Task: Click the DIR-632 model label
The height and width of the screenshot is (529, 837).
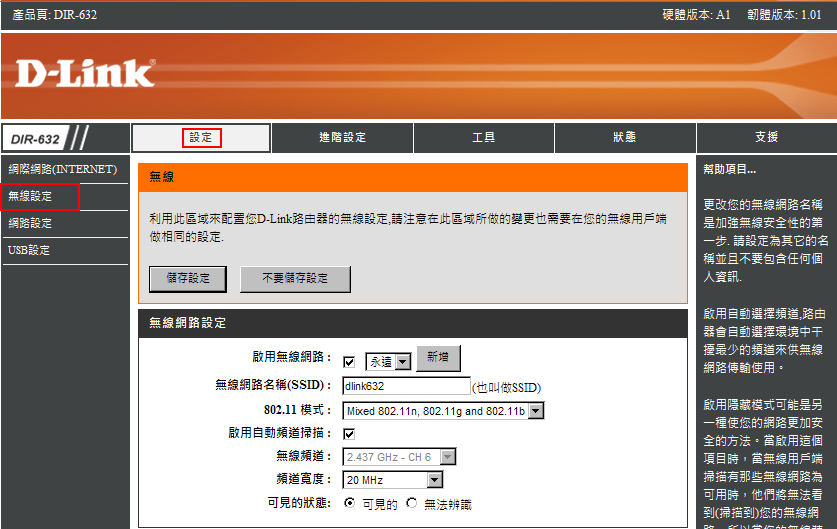Action: [35, 139]
